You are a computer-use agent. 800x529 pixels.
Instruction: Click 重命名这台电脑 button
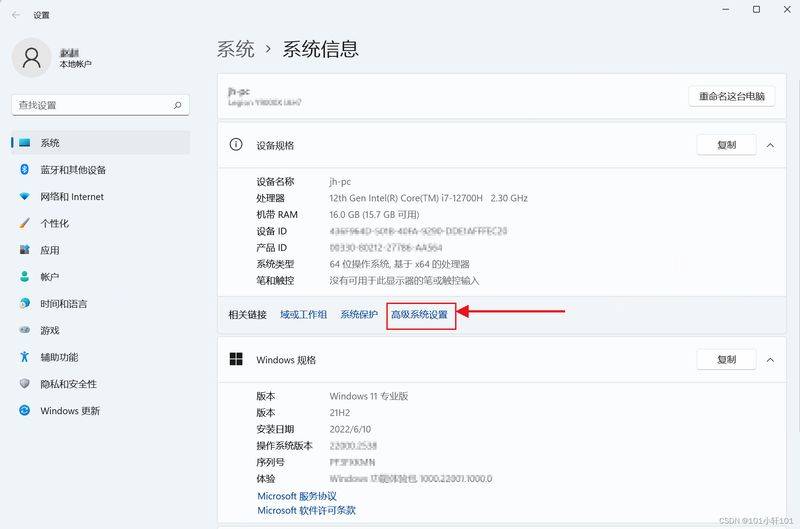click(x=732, y=96)
